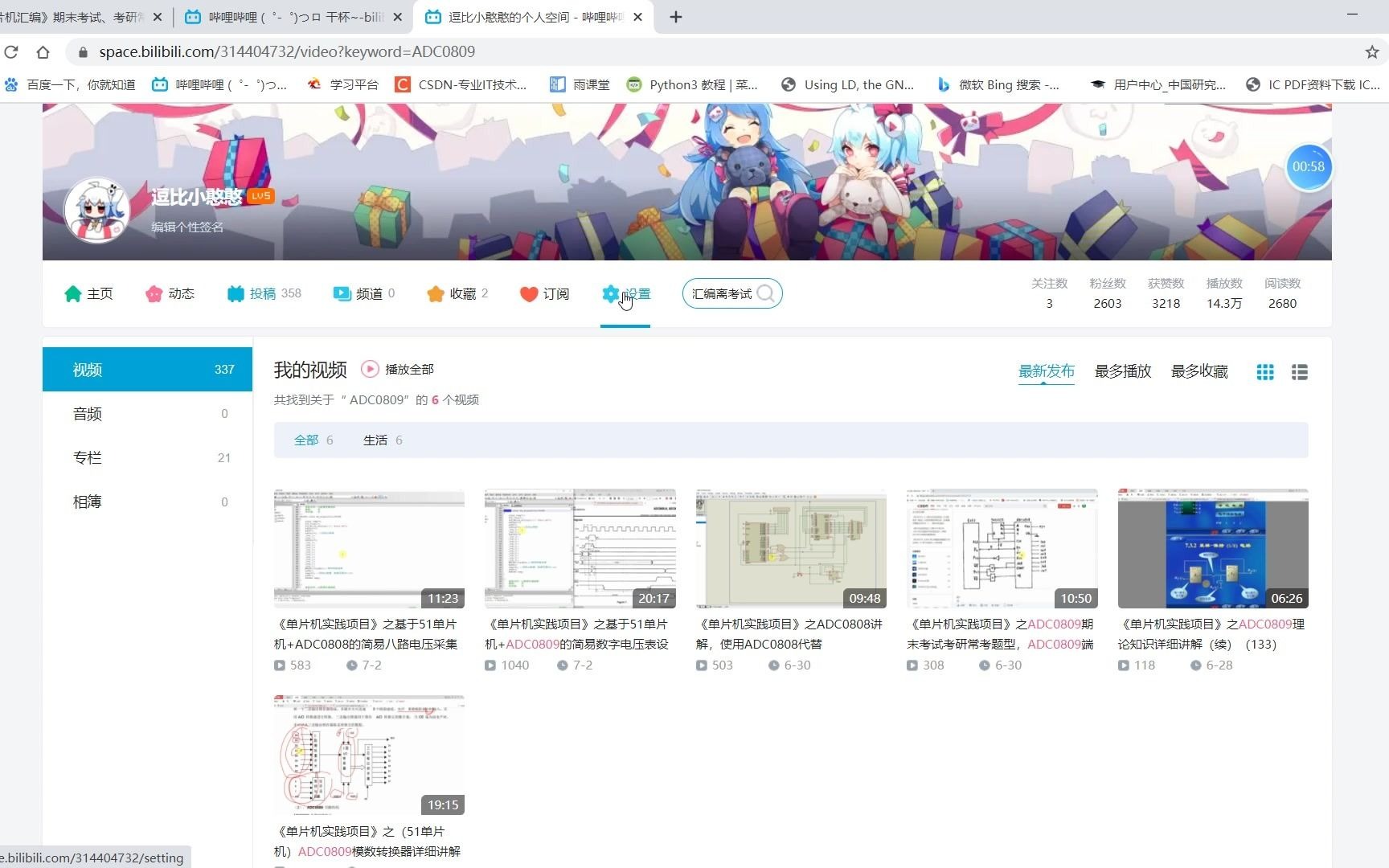Select 专栏 21 in the sidebar
The height and width of the screenshot is (868, 1389).
147,458
